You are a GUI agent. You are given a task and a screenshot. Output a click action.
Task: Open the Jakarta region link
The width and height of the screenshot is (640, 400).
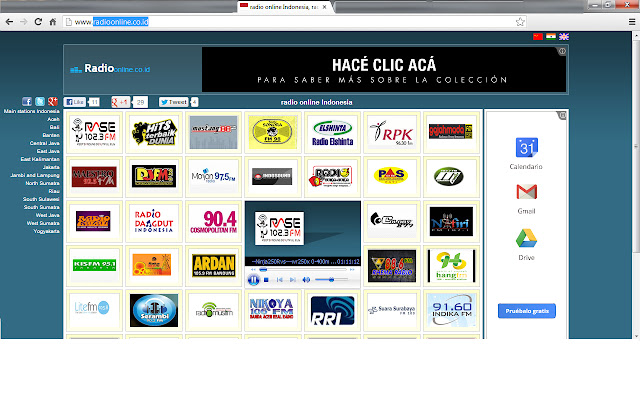(51, 167)
